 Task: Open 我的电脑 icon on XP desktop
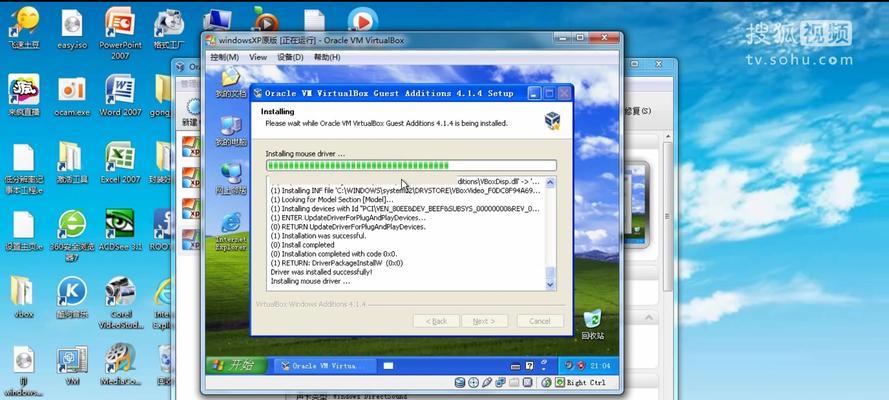[x=231, y=131]
